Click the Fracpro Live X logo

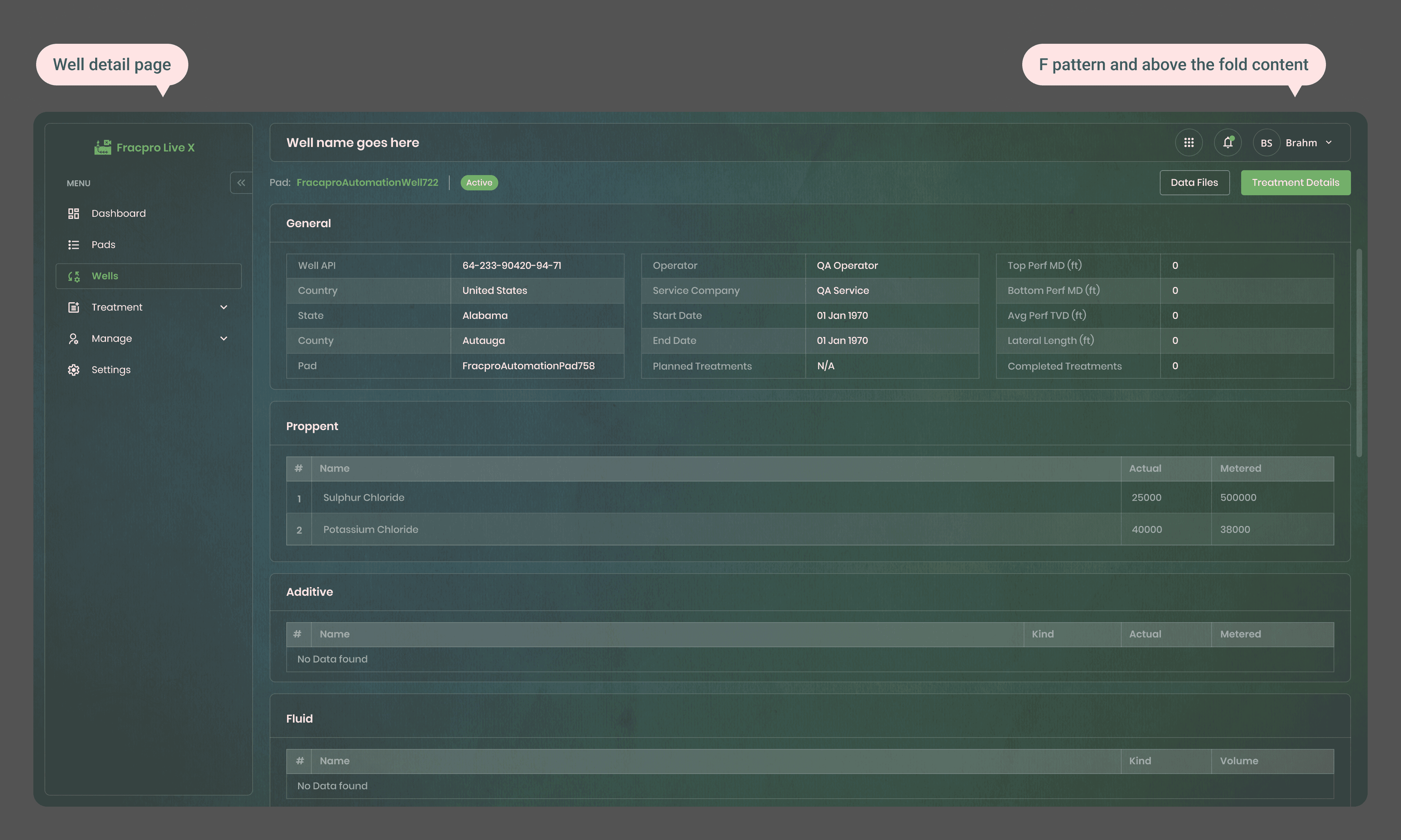(145, 148)
